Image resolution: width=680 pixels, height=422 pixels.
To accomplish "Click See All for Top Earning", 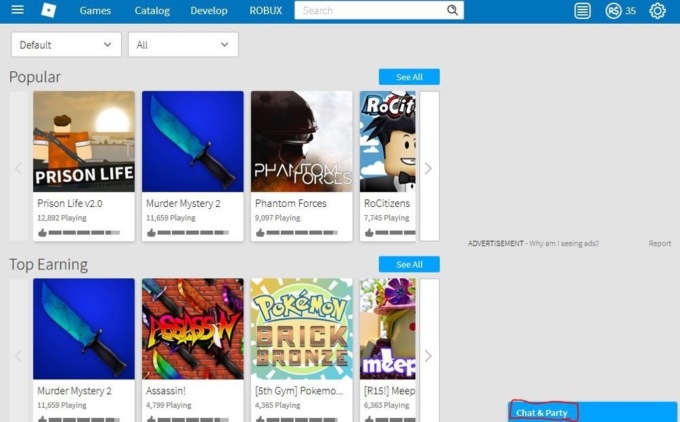I will coord(409,264).
